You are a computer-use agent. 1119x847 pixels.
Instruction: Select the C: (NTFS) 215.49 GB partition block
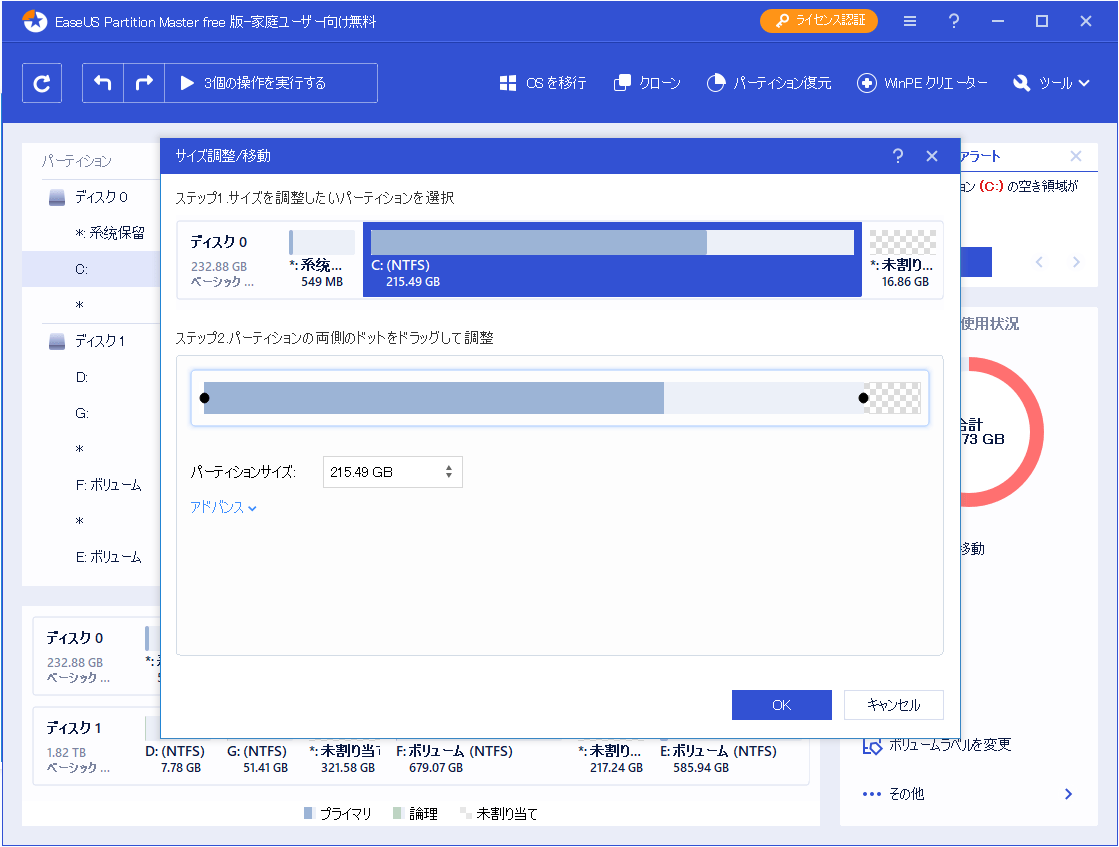(612, 260)
